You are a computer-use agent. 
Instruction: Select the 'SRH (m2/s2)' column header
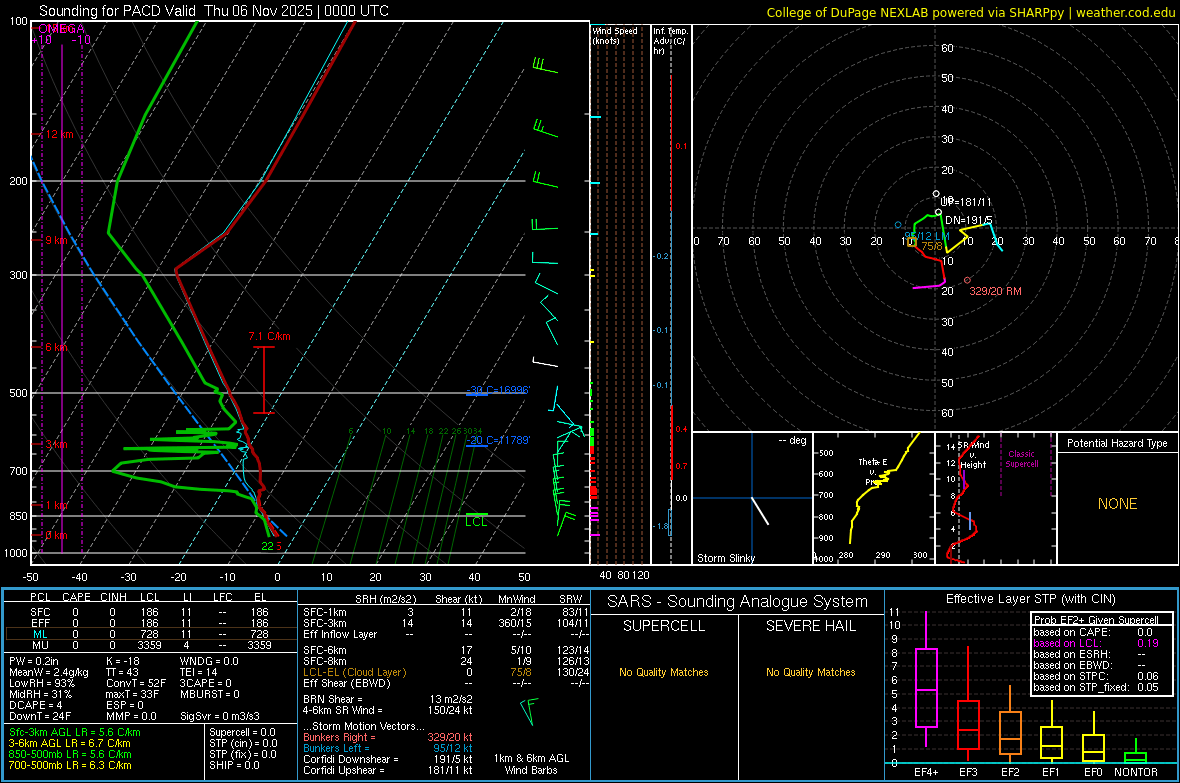tap(385, 599)
